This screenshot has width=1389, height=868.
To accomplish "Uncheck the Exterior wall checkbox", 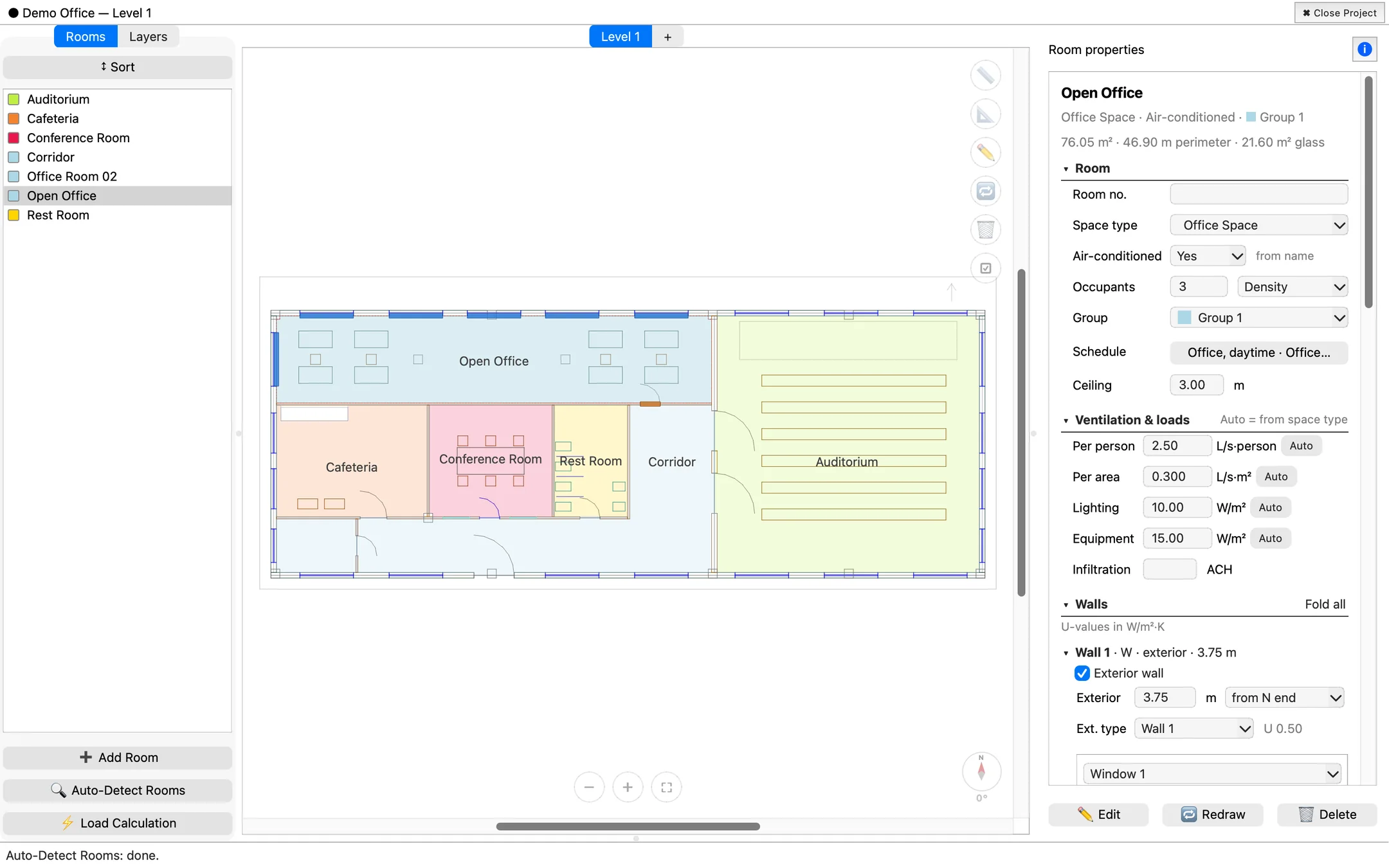I will [1082, 673].
